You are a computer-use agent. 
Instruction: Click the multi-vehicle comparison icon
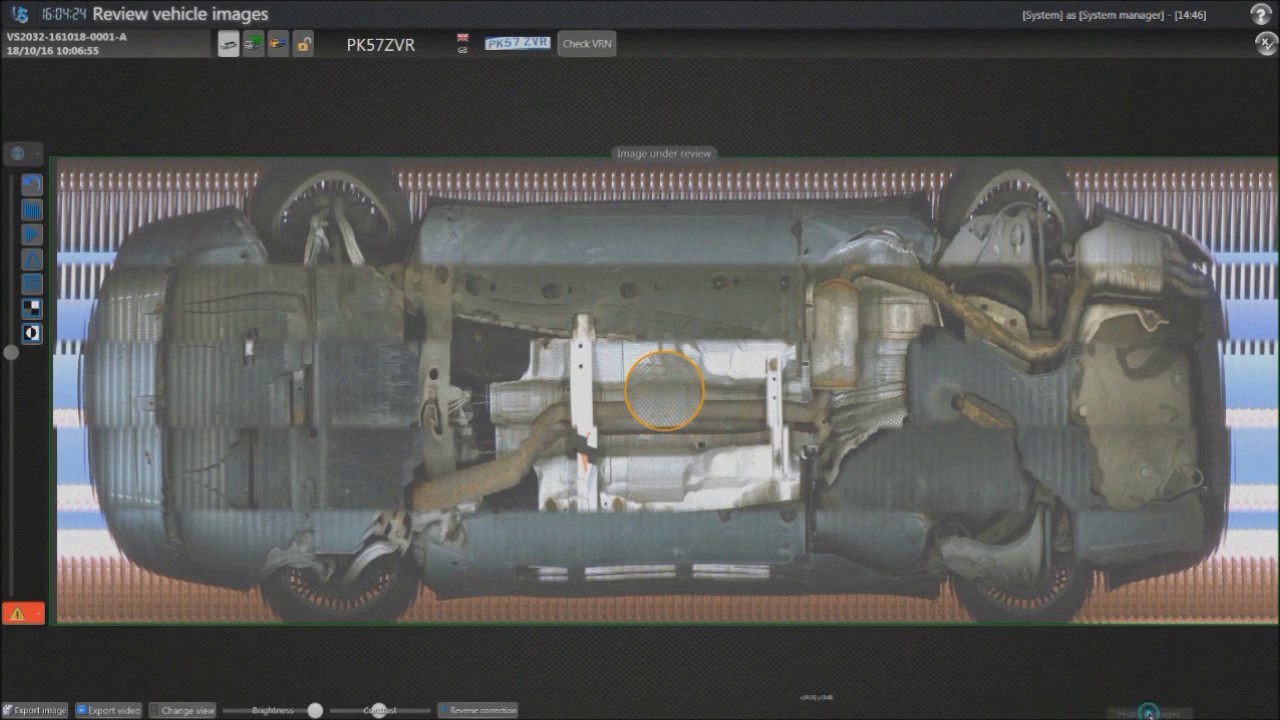(x=278, y=44)
